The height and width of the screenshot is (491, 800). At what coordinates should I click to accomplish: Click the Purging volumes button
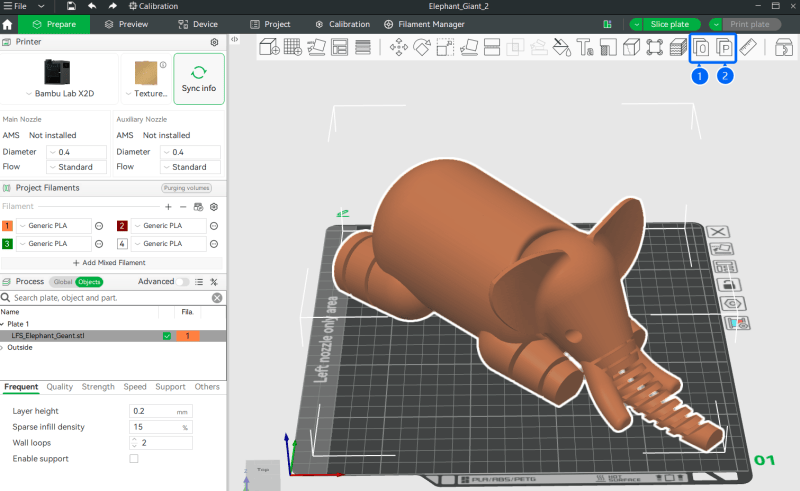pyautogui.click(x=186, y=188)
